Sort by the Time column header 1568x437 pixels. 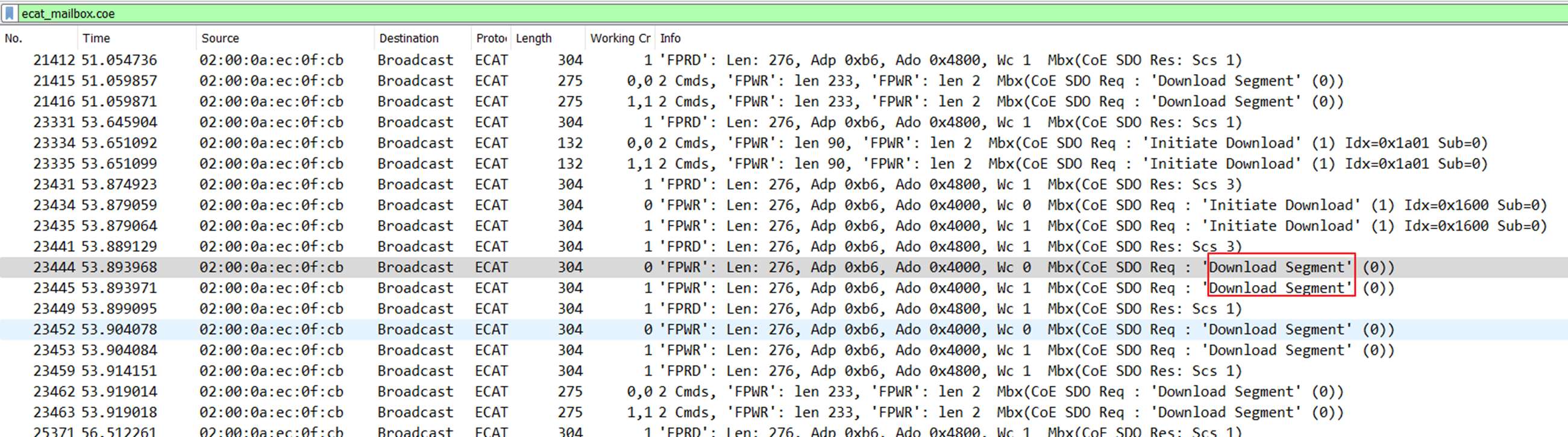(x=96, y=39)
